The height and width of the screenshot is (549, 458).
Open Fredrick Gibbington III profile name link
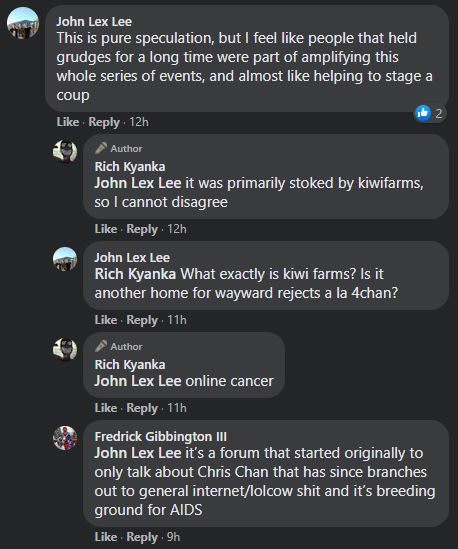pyautogui.click(x=161, y=437)
